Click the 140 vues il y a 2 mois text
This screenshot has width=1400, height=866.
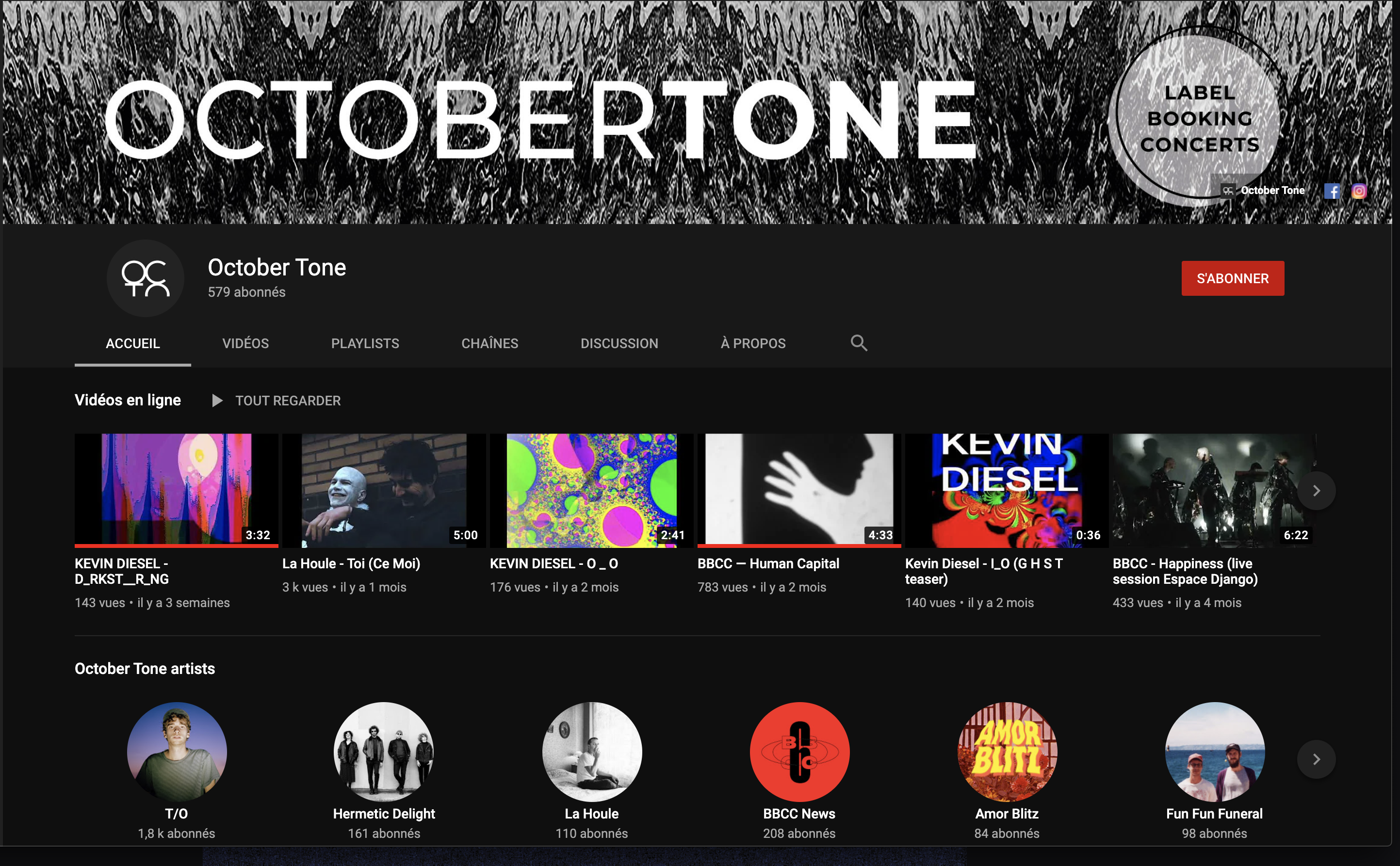[x=969, y=603]
